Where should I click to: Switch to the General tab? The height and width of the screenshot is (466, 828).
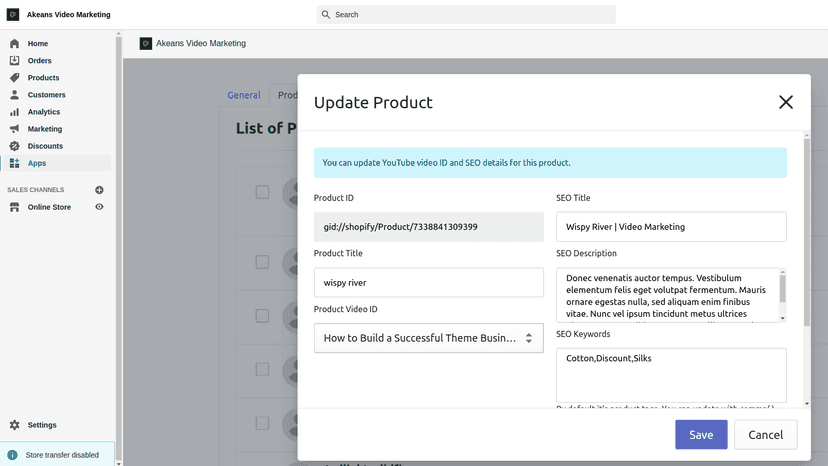[244, 95]
